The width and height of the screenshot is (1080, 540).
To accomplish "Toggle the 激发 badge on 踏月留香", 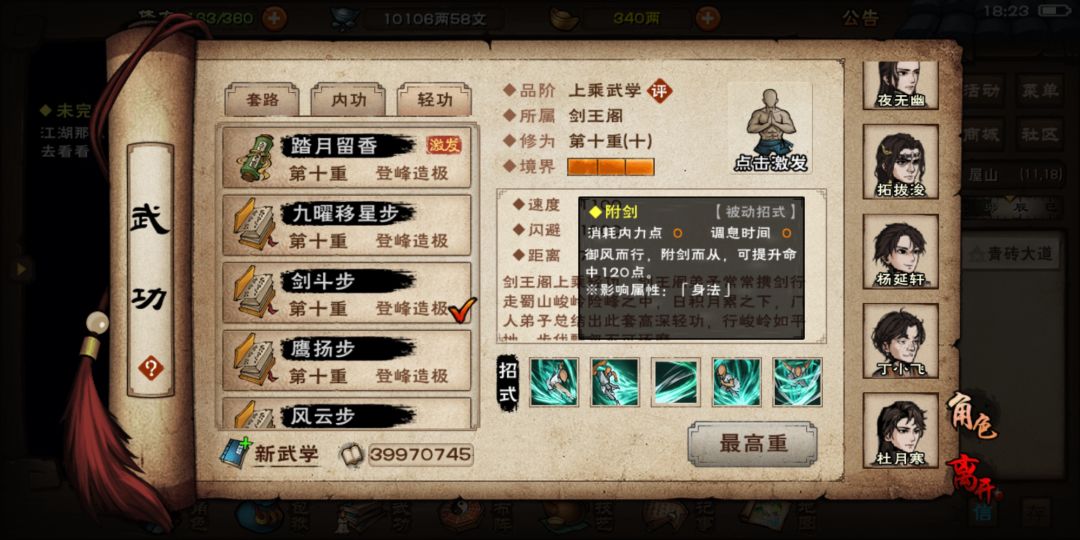I will [x=444, y=145].
